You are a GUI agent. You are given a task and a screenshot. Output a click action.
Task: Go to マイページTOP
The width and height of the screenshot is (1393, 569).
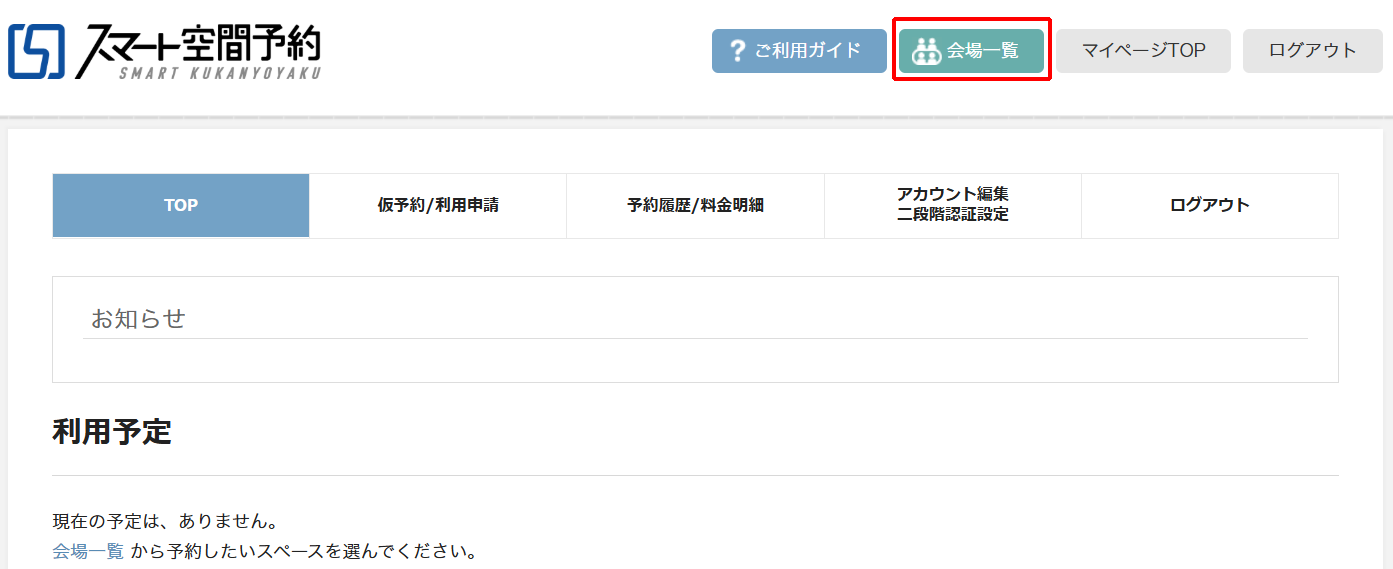pyautogui.click(x=1143, y=50)
